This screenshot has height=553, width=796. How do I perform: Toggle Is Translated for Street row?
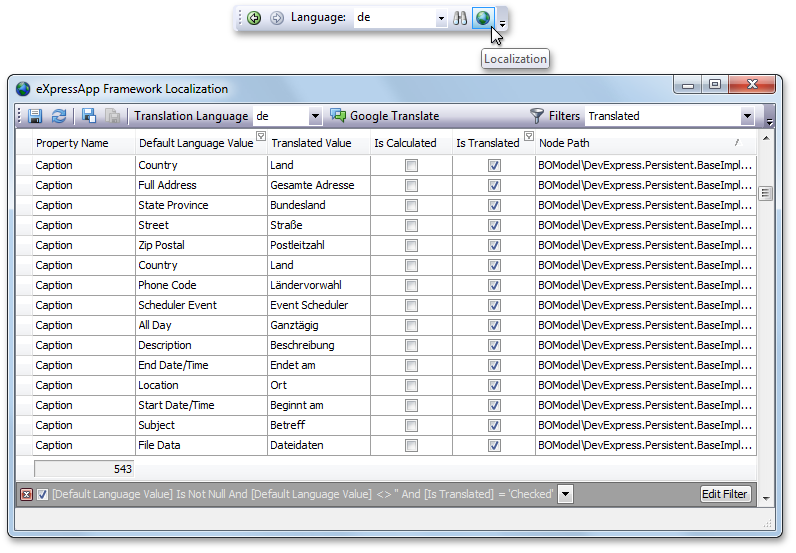(x=494, y=225)
